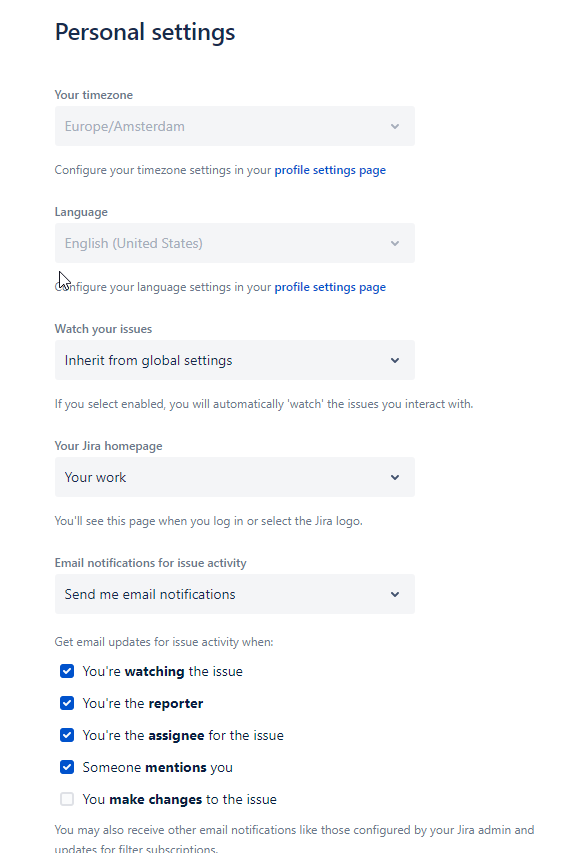Click the Europe/Amsterdam timezone field

[x=234, y=126]
